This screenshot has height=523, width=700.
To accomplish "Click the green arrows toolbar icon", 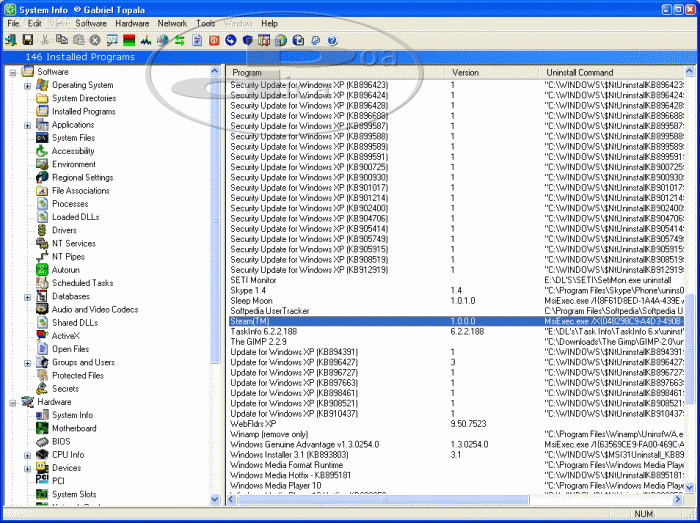I will tap(178, 40).
